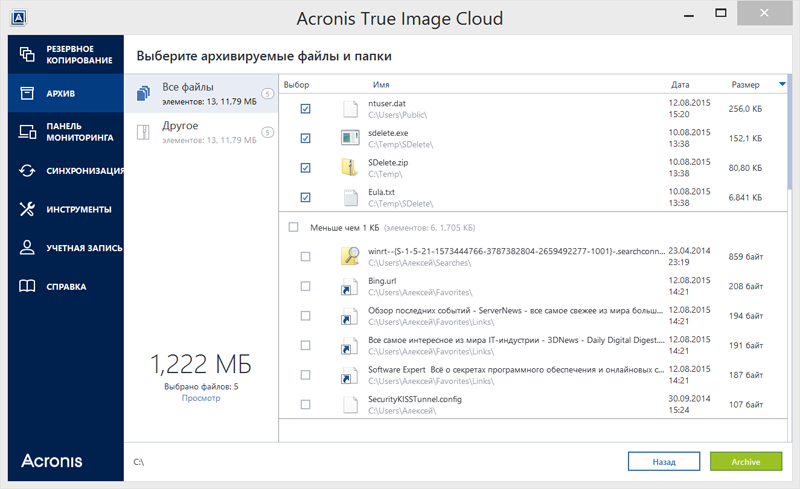The height and width of the screenshot is (489, 800).
Task: Click the SDelete.zip file name
Action: [x=388, y=163]
